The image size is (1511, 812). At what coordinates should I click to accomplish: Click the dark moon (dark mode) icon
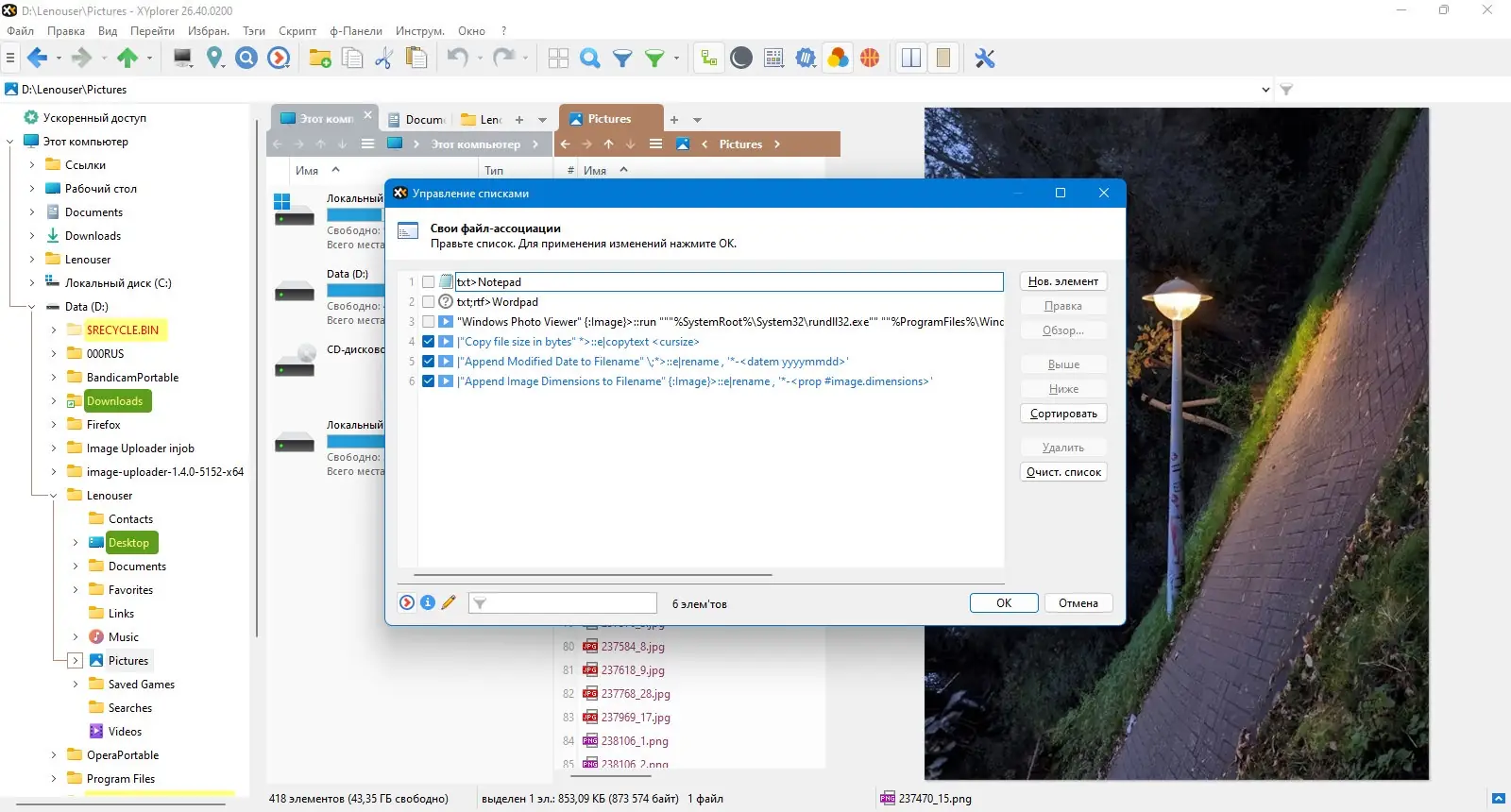(741, 59)
